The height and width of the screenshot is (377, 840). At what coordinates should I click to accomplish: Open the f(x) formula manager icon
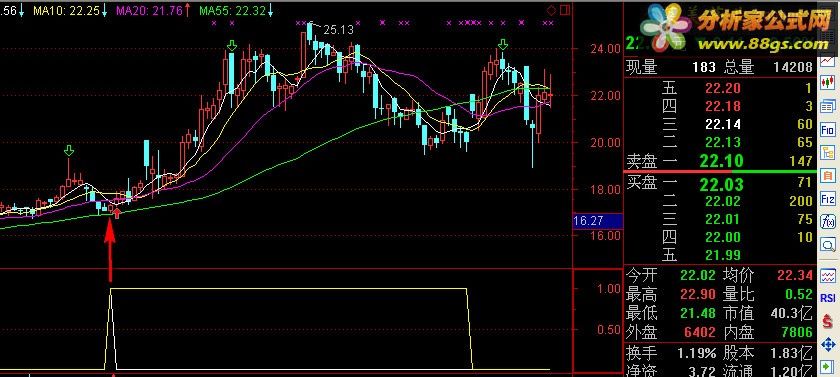828,222
